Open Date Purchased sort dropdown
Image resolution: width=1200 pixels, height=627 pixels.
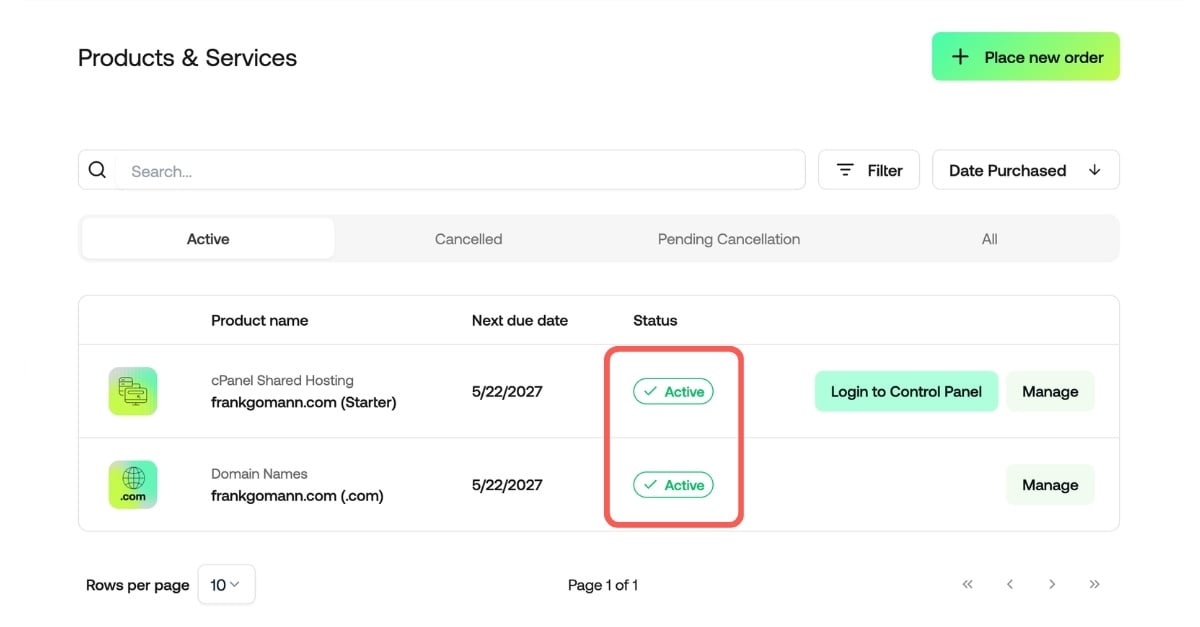[1026, 170]
